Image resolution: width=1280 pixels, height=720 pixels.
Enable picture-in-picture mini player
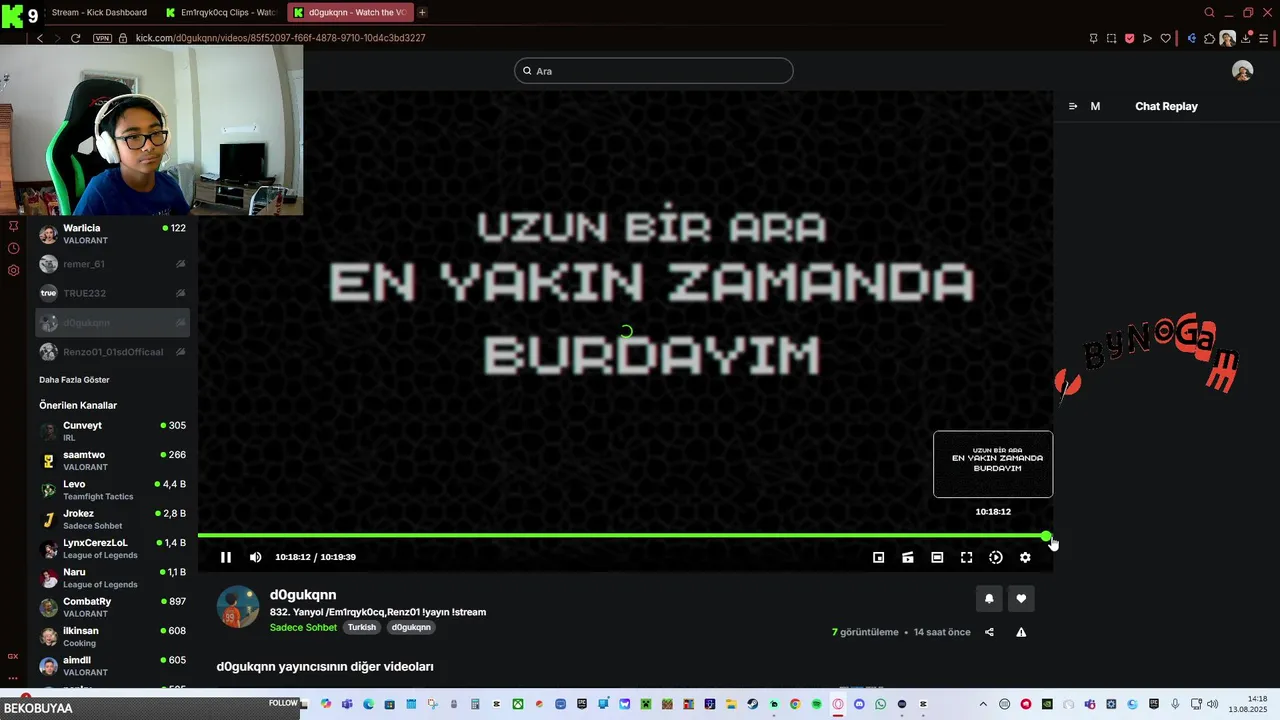[879, 557]
